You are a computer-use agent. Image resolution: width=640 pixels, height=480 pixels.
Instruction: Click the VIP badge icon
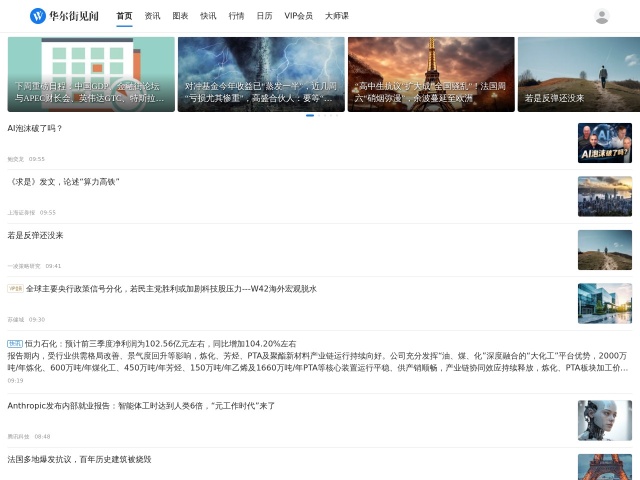point(15,289)
